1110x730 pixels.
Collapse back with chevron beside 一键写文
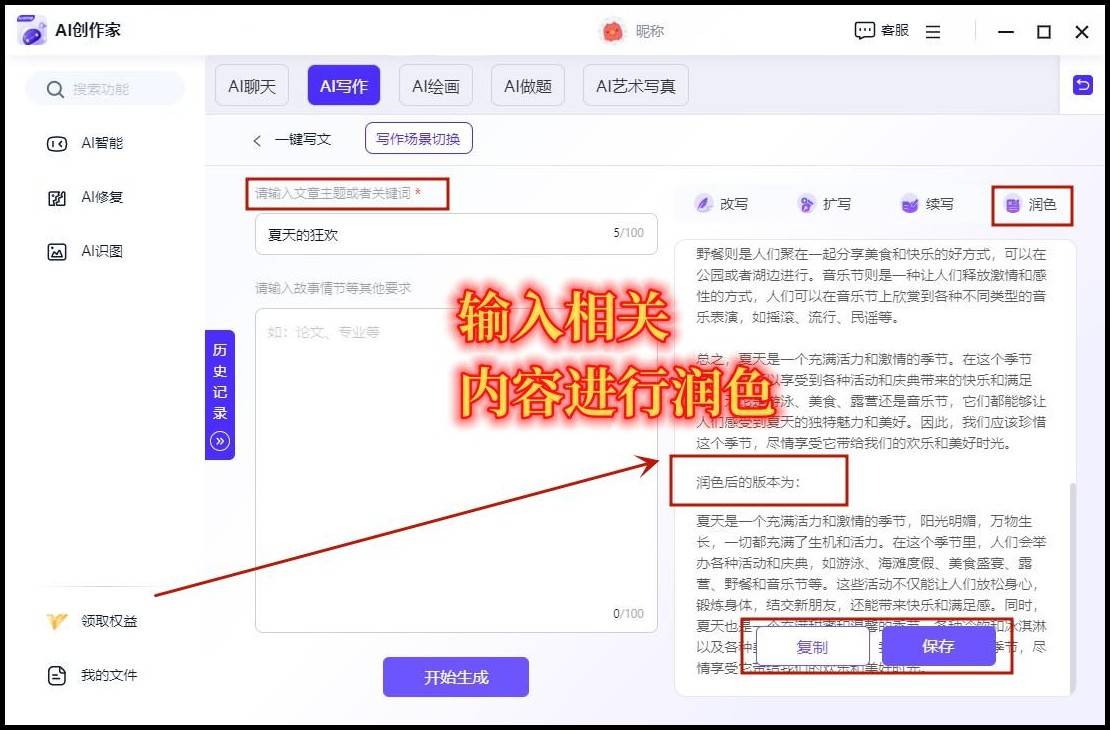(x=257, y=140)
